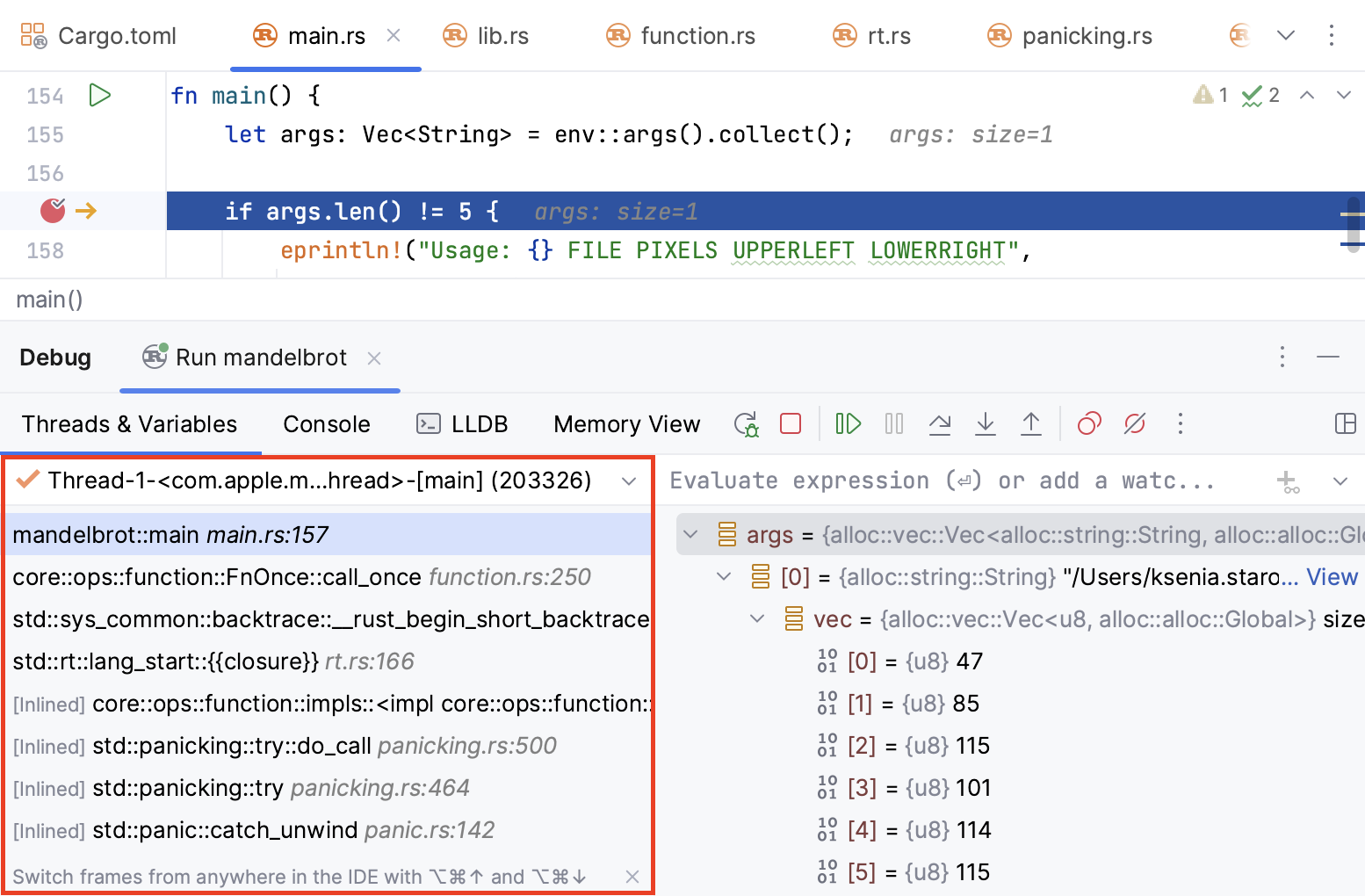Screen dimensions: 1365x896
Task: Switch to the lib.rs tab
Action: [x=486, y=36]
